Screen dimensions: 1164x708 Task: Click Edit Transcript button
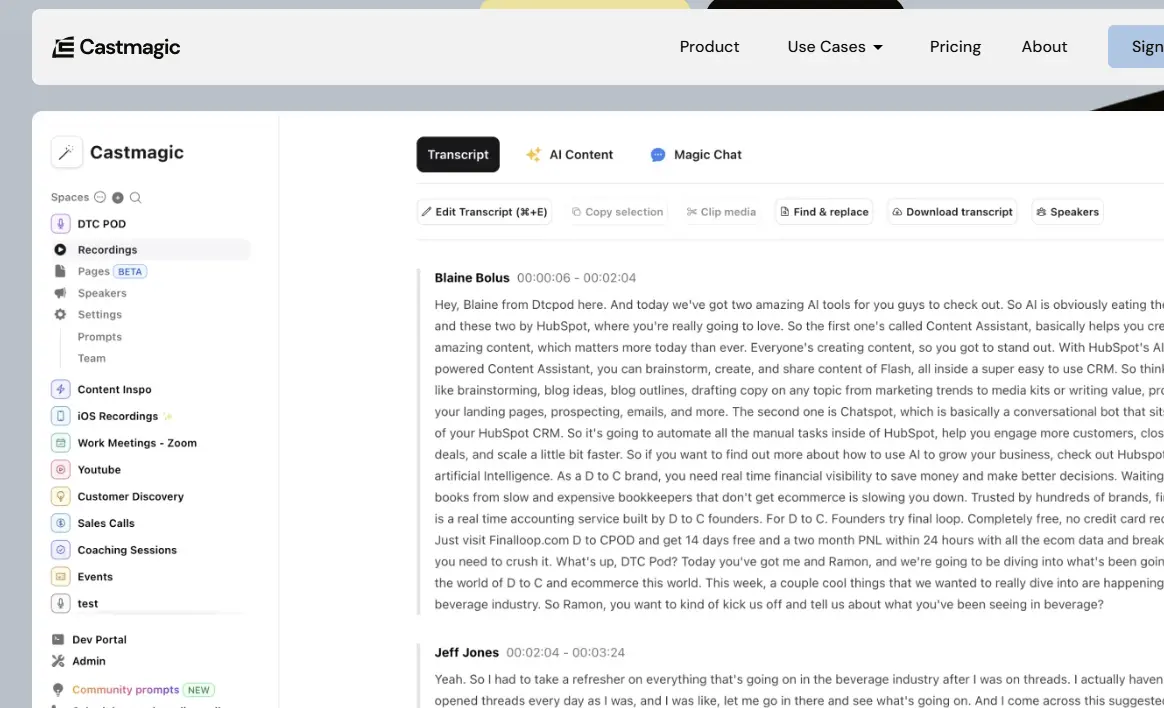(x=484, y=212)
